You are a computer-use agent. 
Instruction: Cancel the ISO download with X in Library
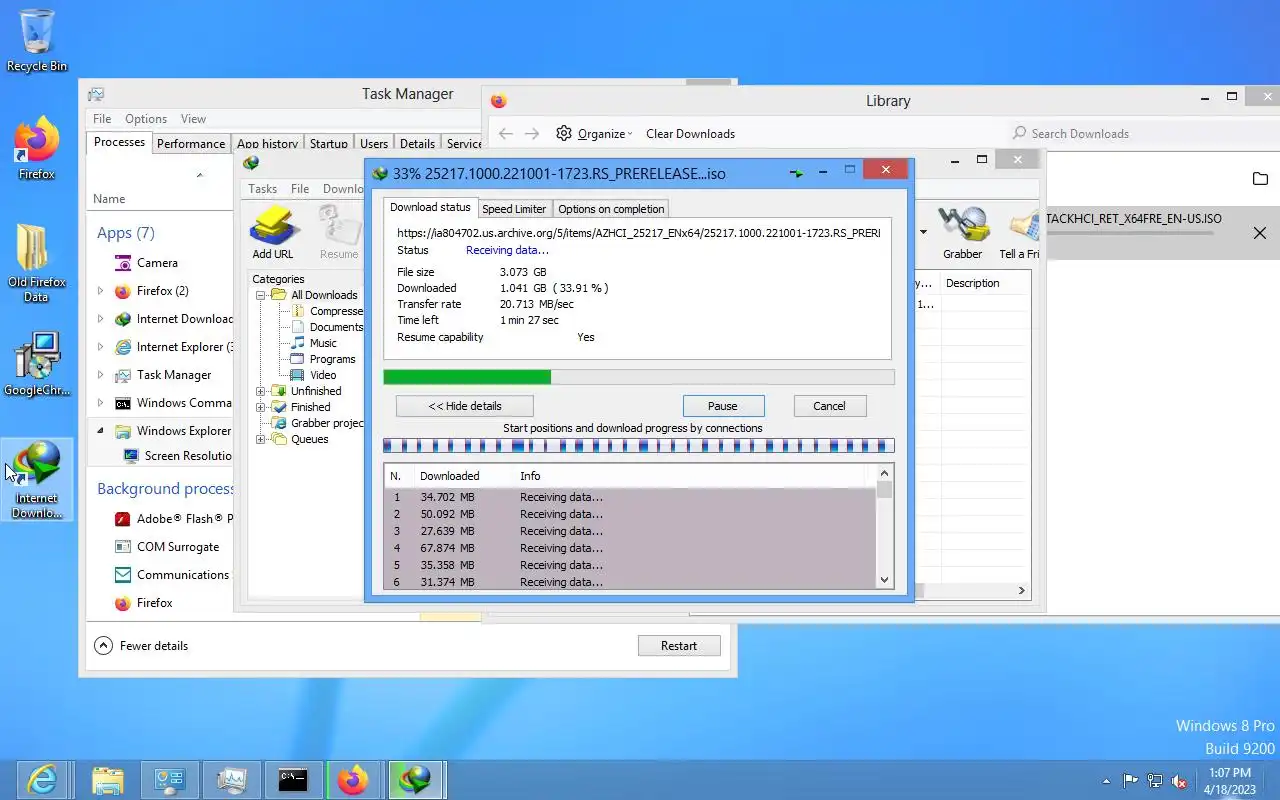[x=1260, y=233]
